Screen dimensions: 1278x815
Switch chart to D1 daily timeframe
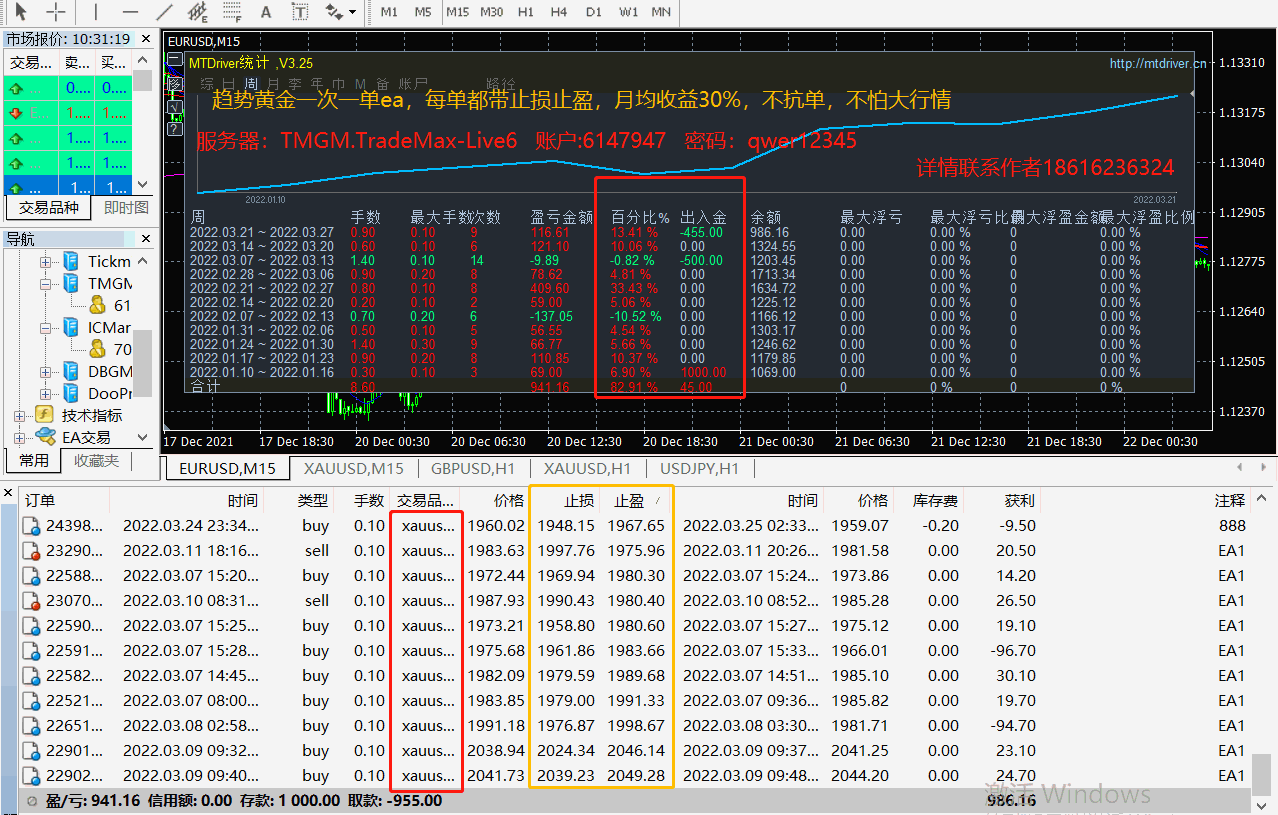point(594,12)
